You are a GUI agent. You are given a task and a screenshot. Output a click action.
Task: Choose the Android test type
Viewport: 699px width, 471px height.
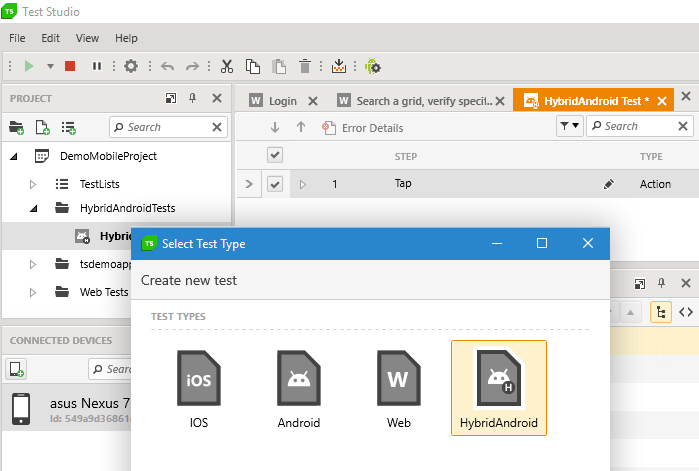point(299,389)
